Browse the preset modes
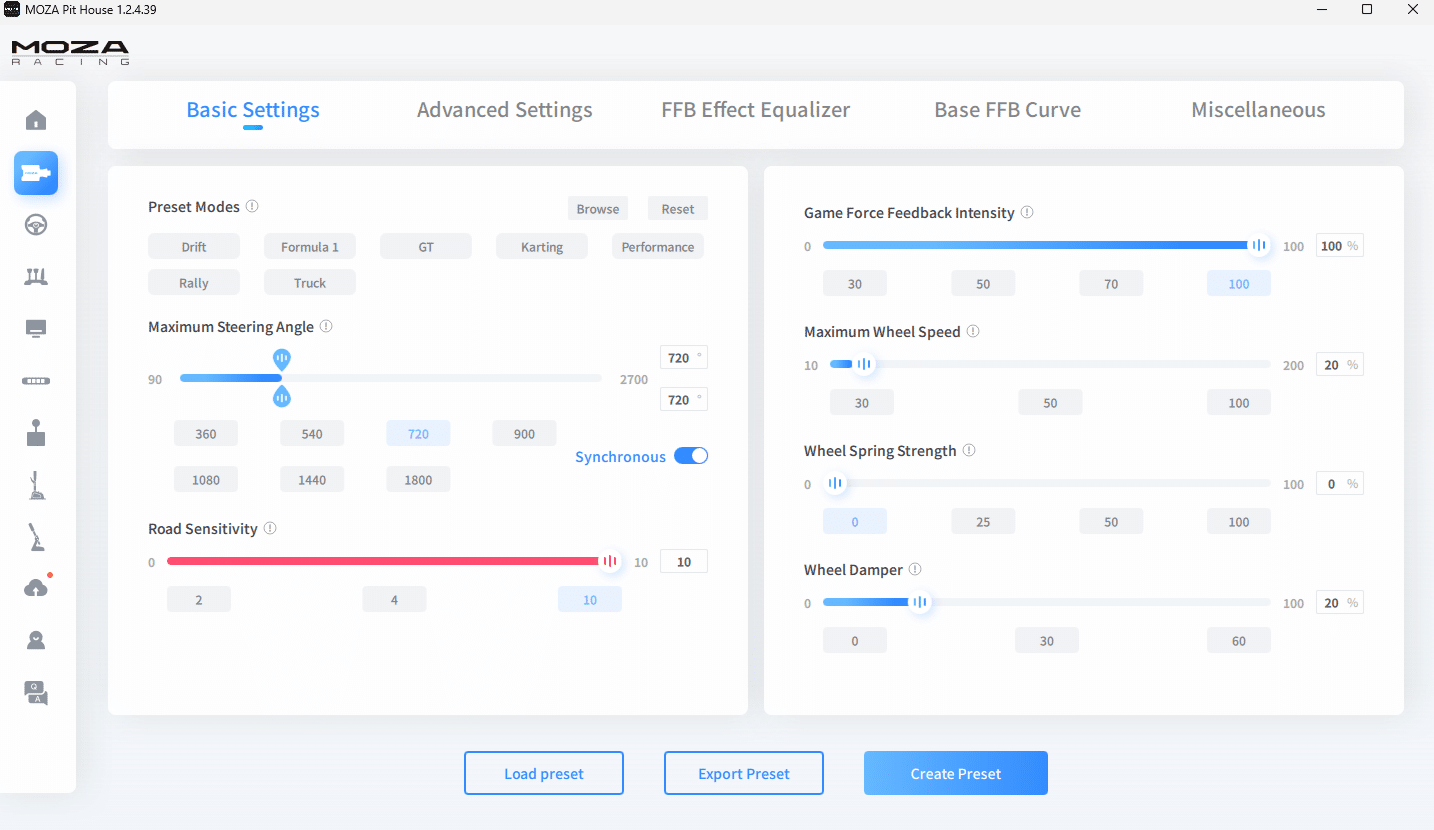 click(598, 209)
